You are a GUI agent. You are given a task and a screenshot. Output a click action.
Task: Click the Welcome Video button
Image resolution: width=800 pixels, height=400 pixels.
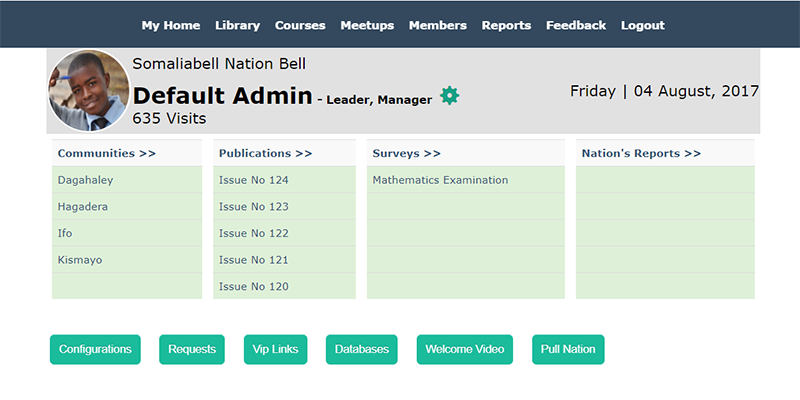click(x=464, y=349)
